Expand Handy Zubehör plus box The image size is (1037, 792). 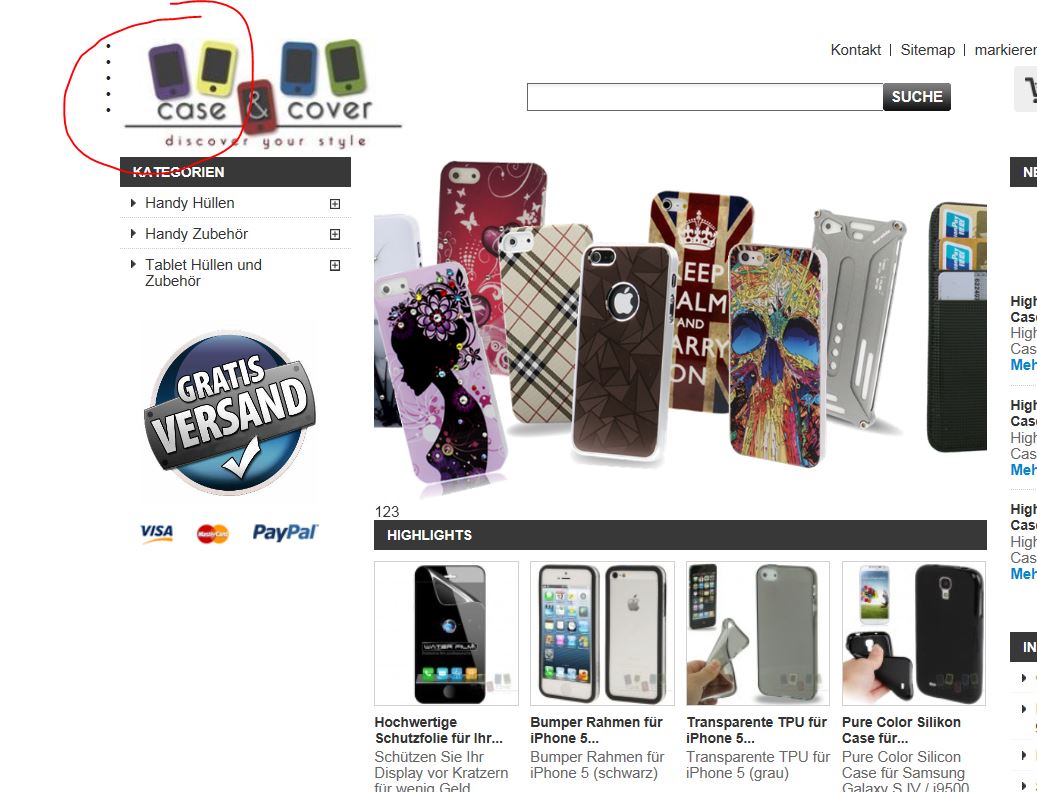(x=335, y=234)
